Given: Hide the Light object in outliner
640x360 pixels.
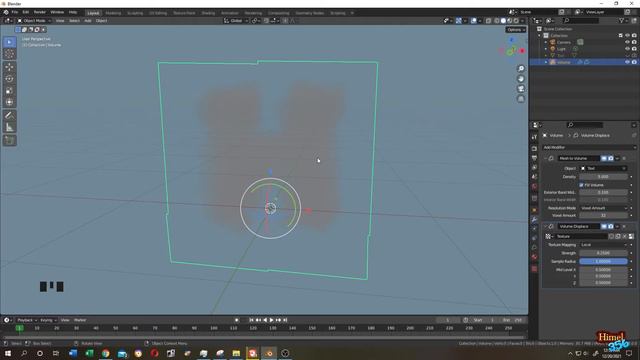Looking at the screenshot, I should coord(627,49).
